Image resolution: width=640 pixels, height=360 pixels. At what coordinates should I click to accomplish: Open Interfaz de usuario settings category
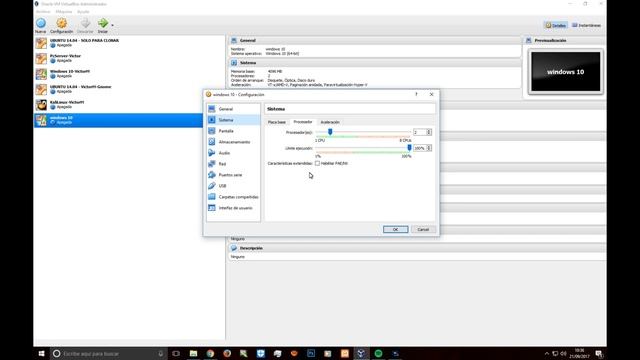click(x=233, y=208)
